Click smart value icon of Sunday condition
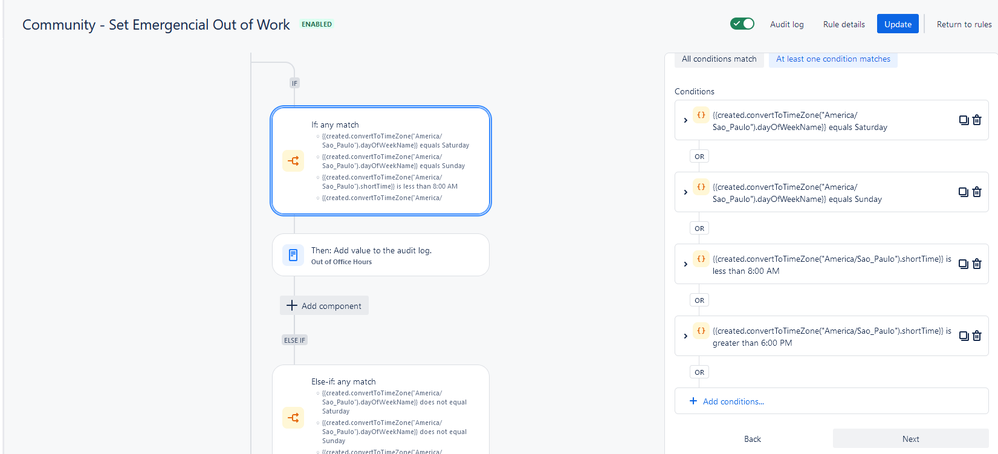 coord(701,187)
